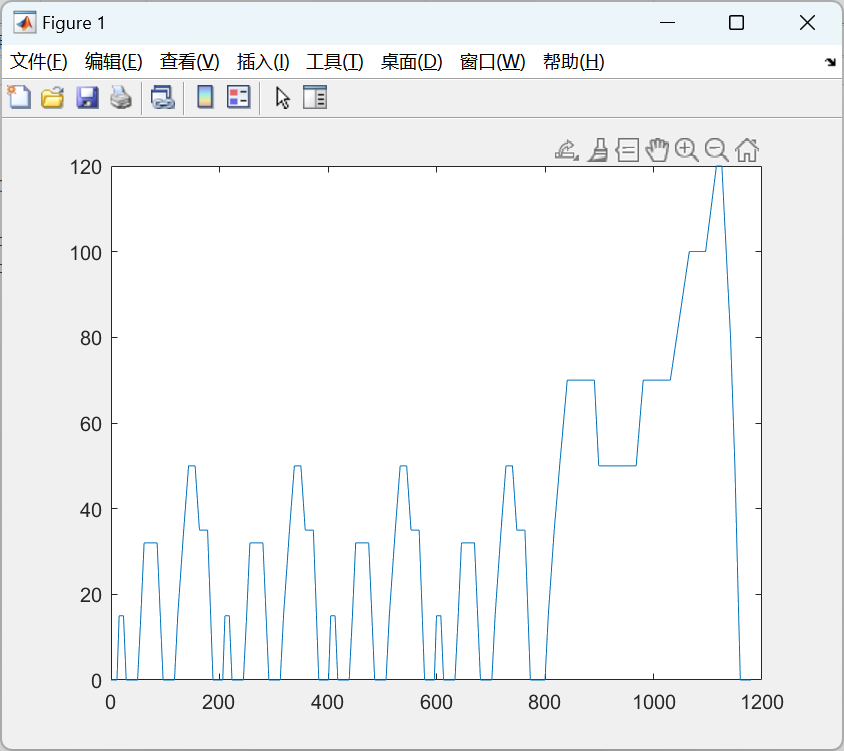
Task: Click the y-axis tick label 40
Action: 91,510
